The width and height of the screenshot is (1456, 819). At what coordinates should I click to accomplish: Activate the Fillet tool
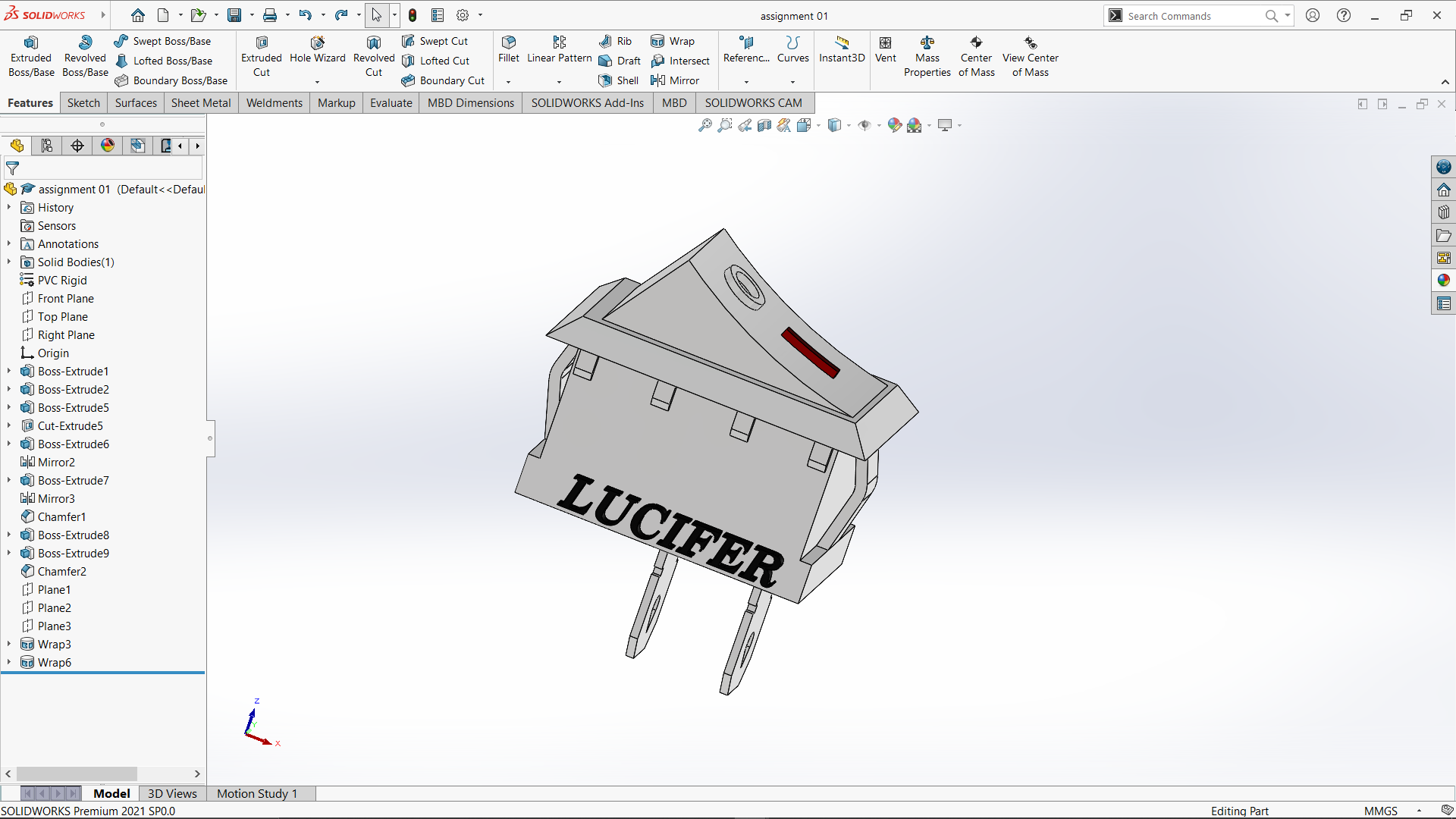pyautogui.click(x=508, y=49)
